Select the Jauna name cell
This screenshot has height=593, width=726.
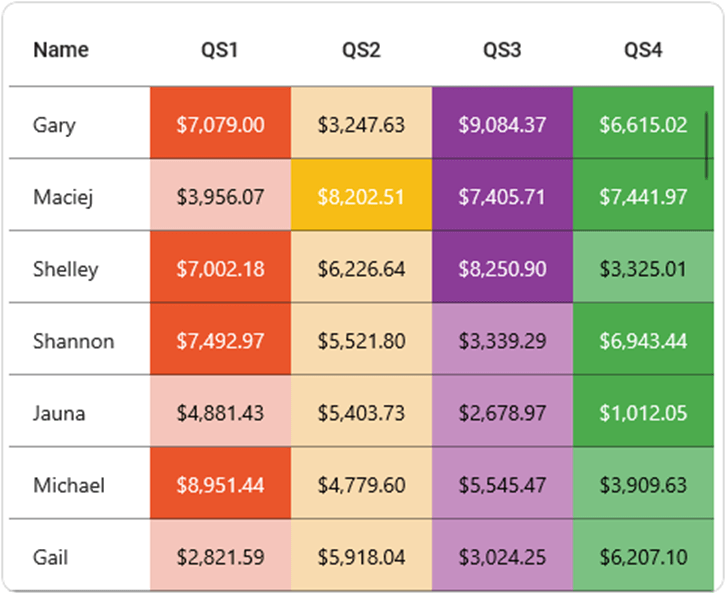point(59,413)
